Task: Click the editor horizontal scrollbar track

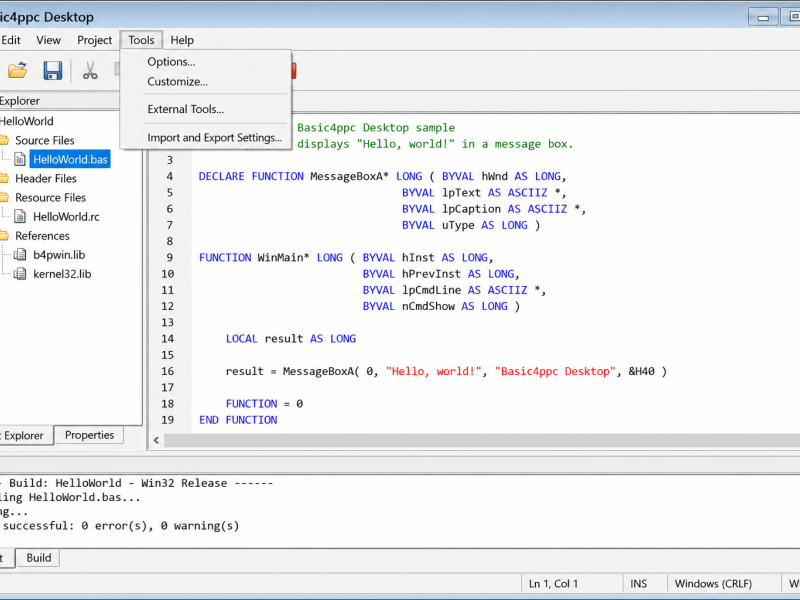Action: click(482, 440)
